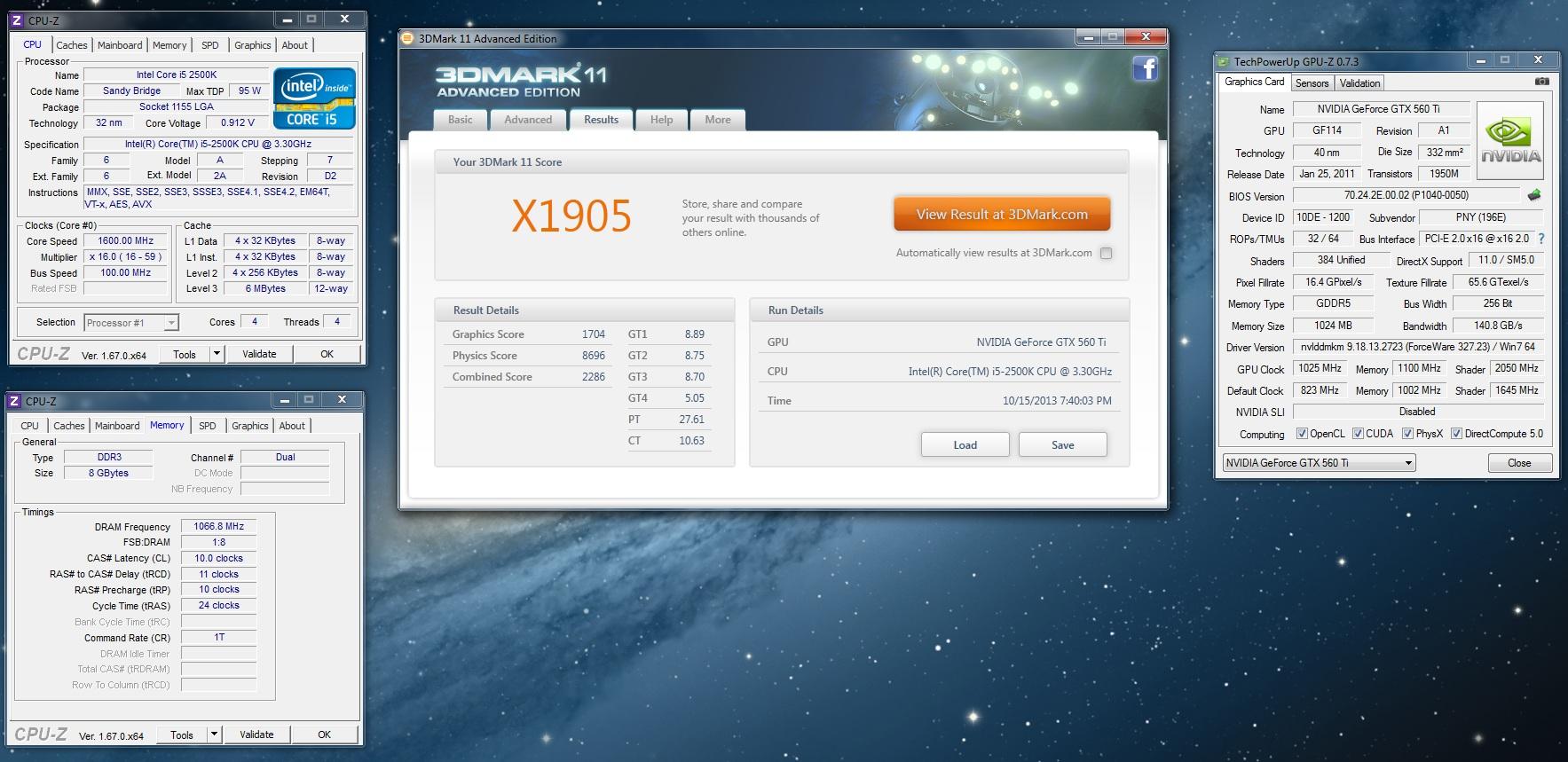Screen dimensions: 1568x762
Task: Click Validate in the top CPU-Z window
Action: click(259, 354)
